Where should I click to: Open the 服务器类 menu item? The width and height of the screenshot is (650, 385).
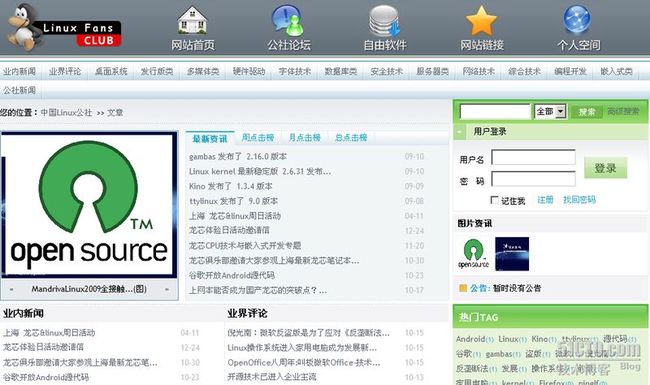pyautogui.click(x=432, y=71)
